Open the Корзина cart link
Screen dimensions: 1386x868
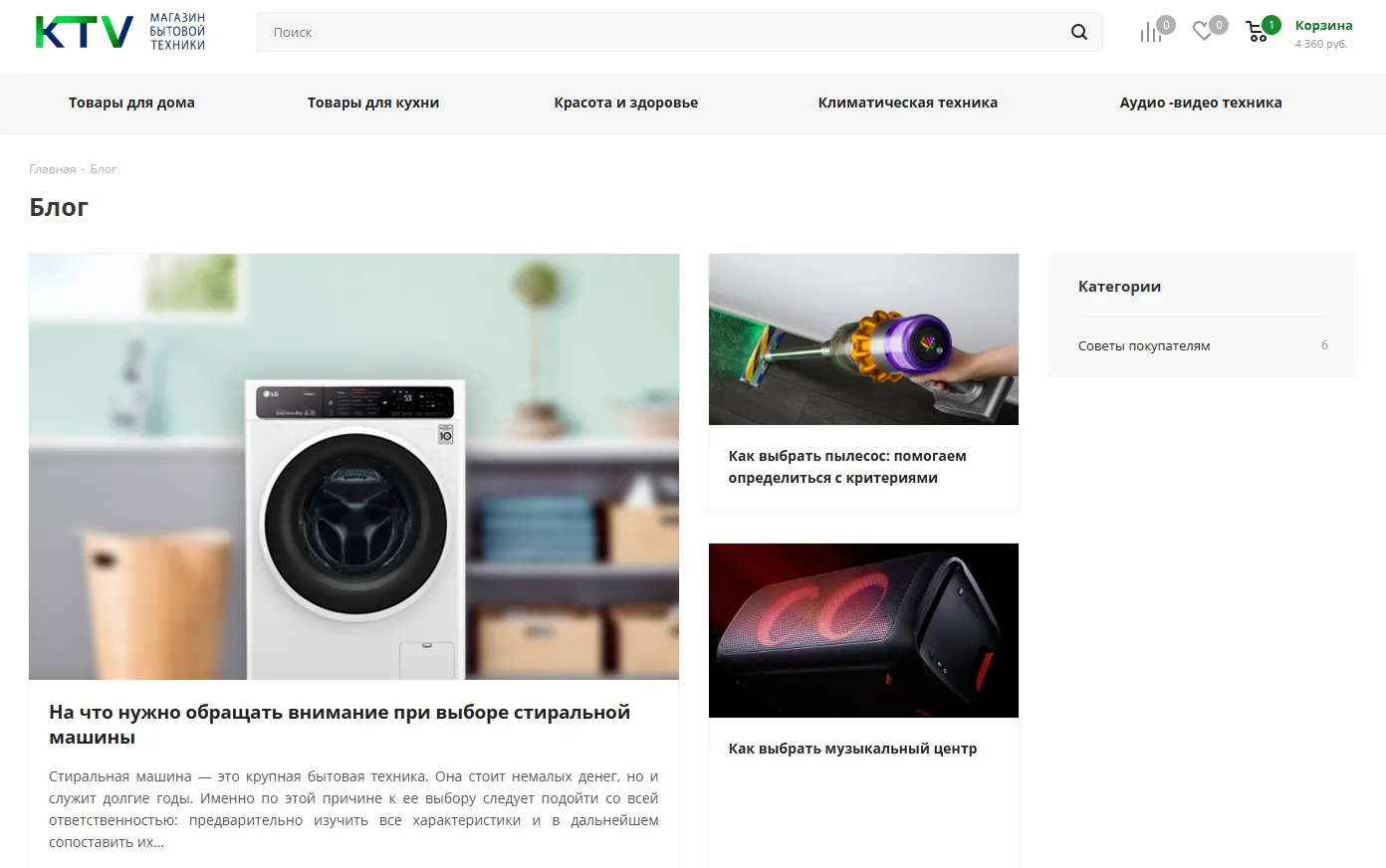1322,26
